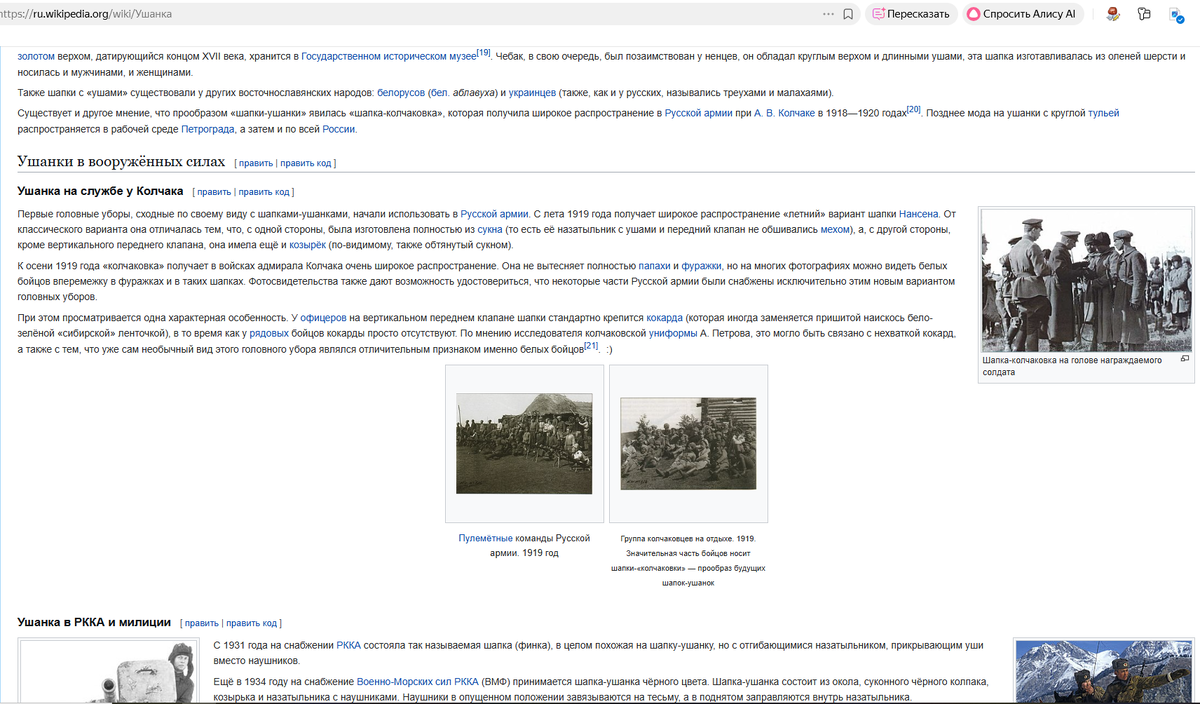This screenshot has width=1200, height=704.
Task: Open the Пулемётные команды photo thumbnail
Action: click(x=524, y=442)
